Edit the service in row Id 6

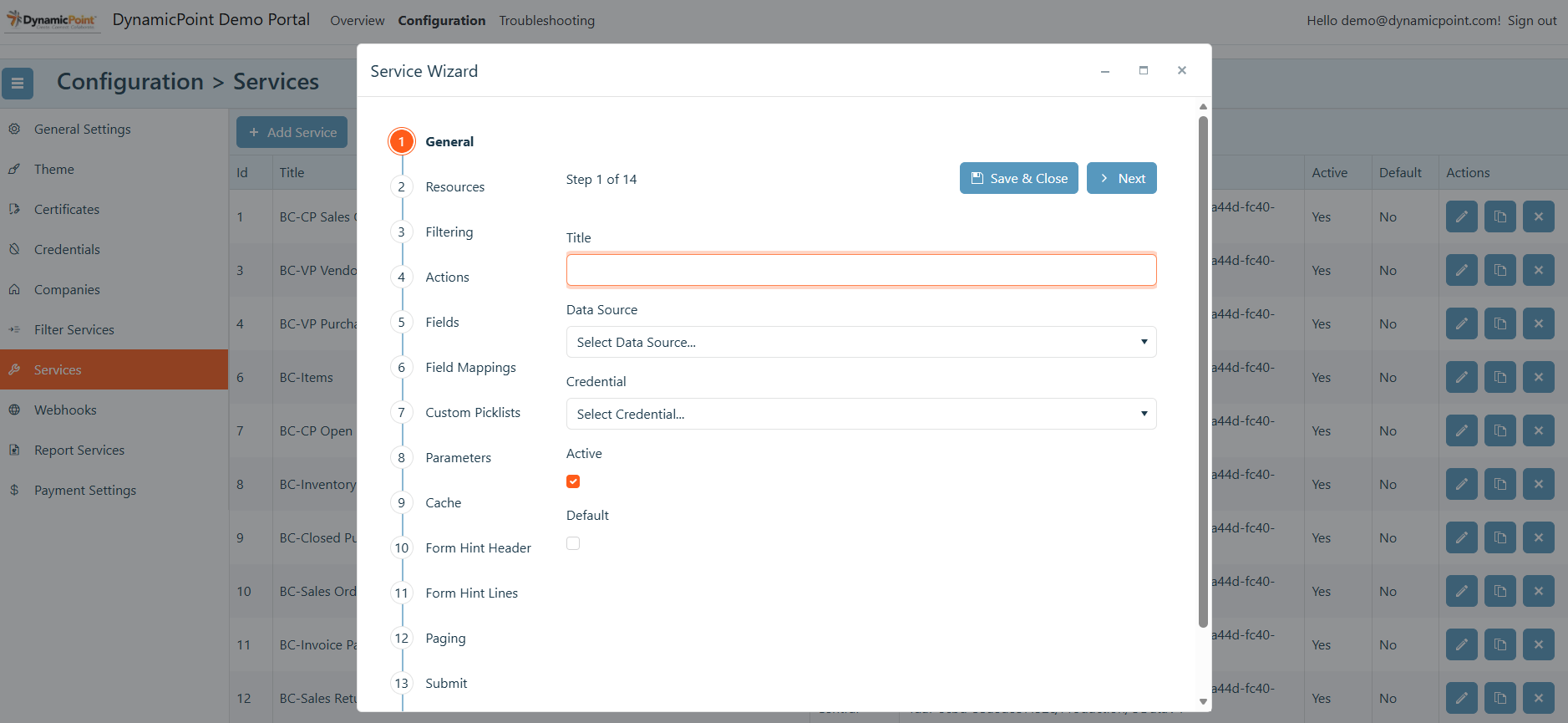click(x=1461, y=377)
